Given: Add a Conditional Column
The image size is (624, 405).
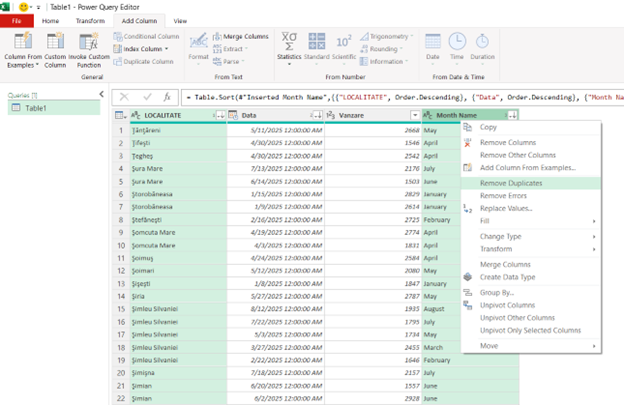Looking at the screenshot, I should [146, 36].
